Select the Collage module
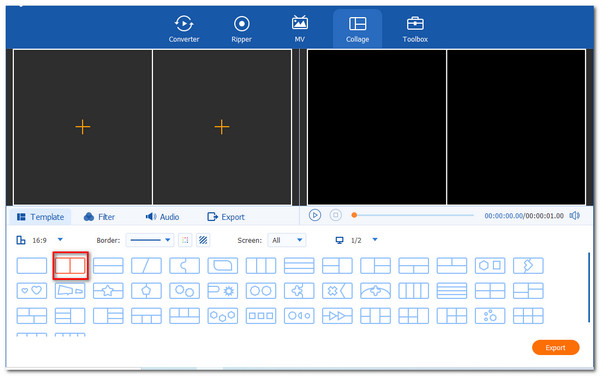The image size is (600, 376). point(357,29)
